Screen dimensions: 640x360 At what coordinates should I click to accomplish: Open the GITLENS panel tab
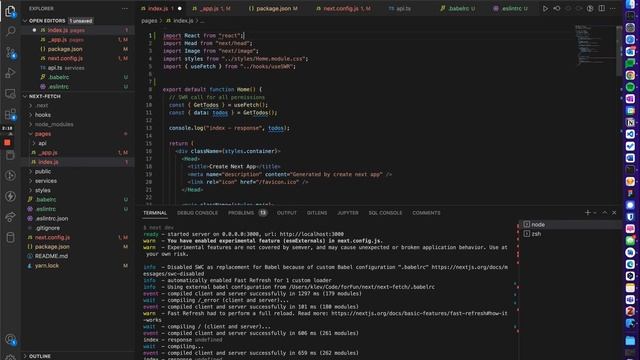tap(317, 213)
